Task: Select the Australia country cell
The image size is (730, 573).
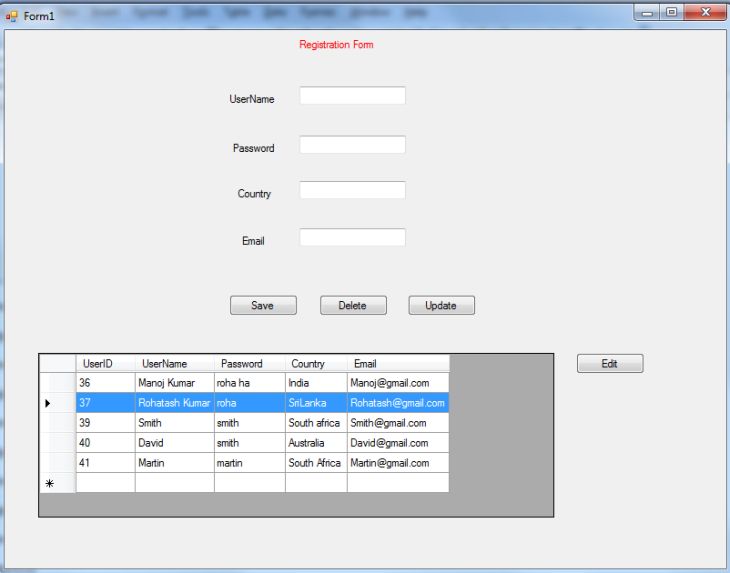Action: (316, 443)
